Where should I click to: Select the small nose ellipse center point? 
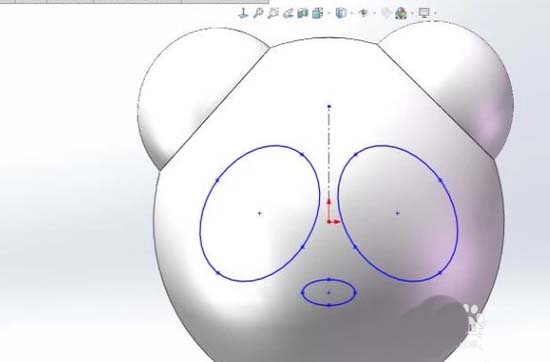(x=329, y=293)
